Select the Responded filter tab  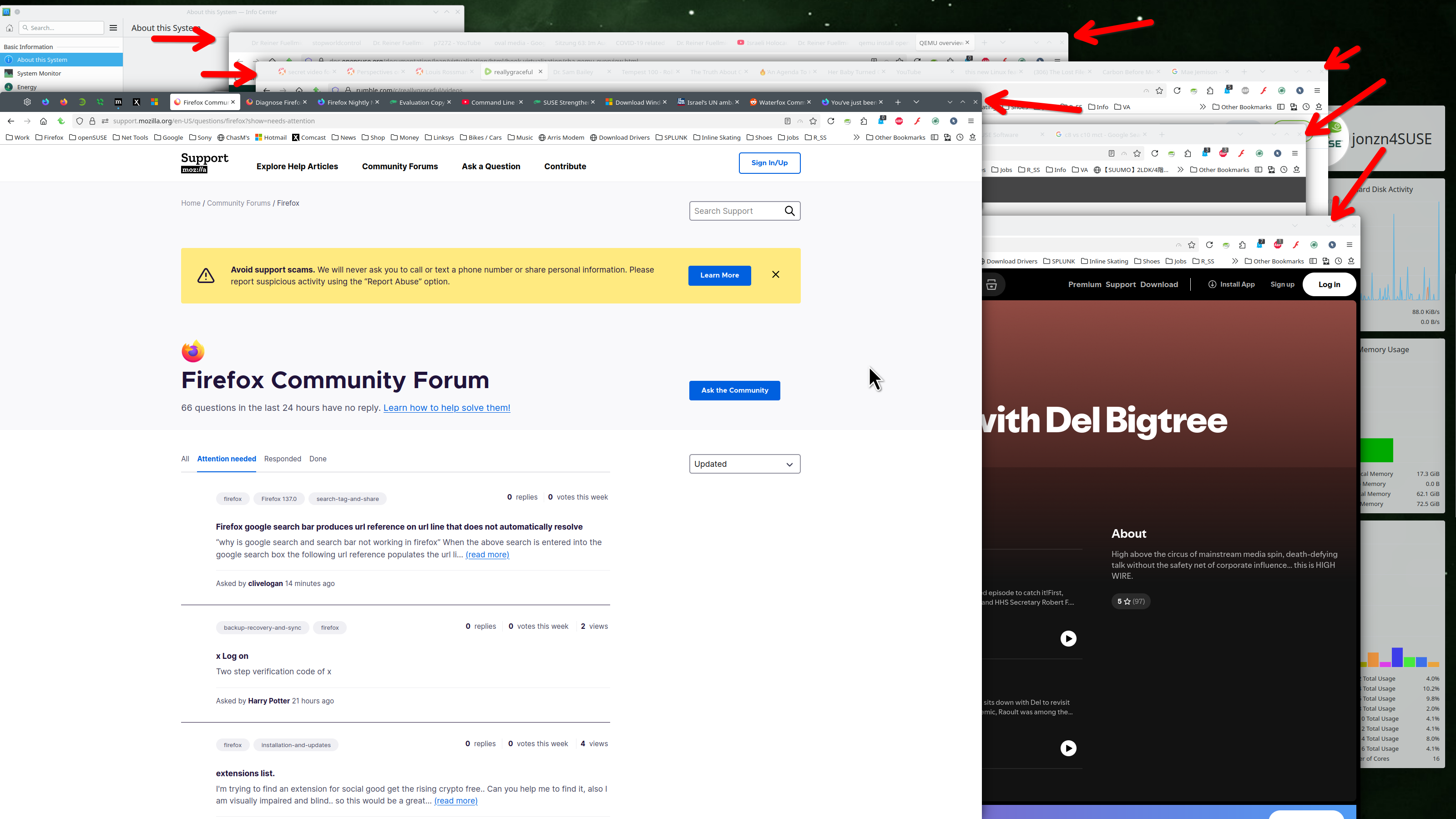point(283,459)
